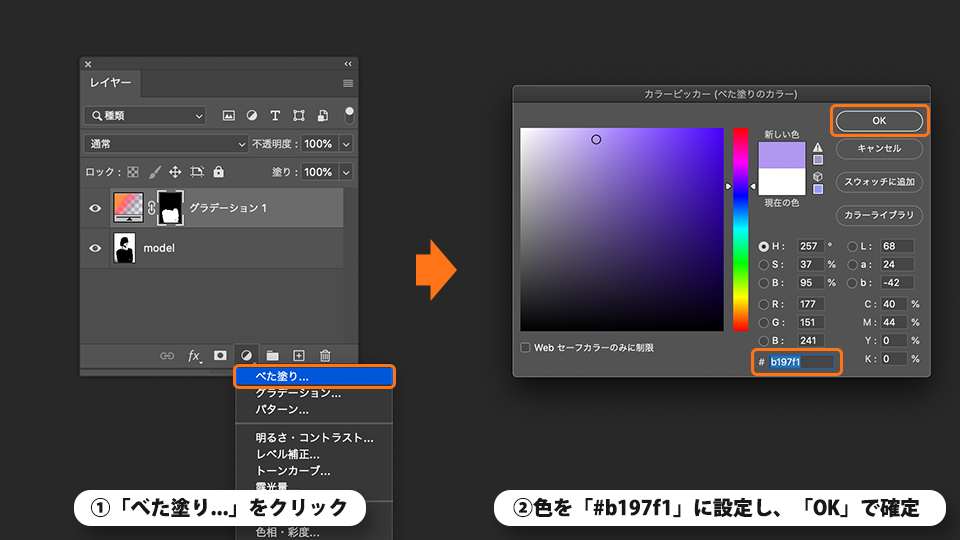Image resolution: width=960 pixels, height=540 pixels.
Task: Click the new group folder icon
Action: tap(272, 356)
